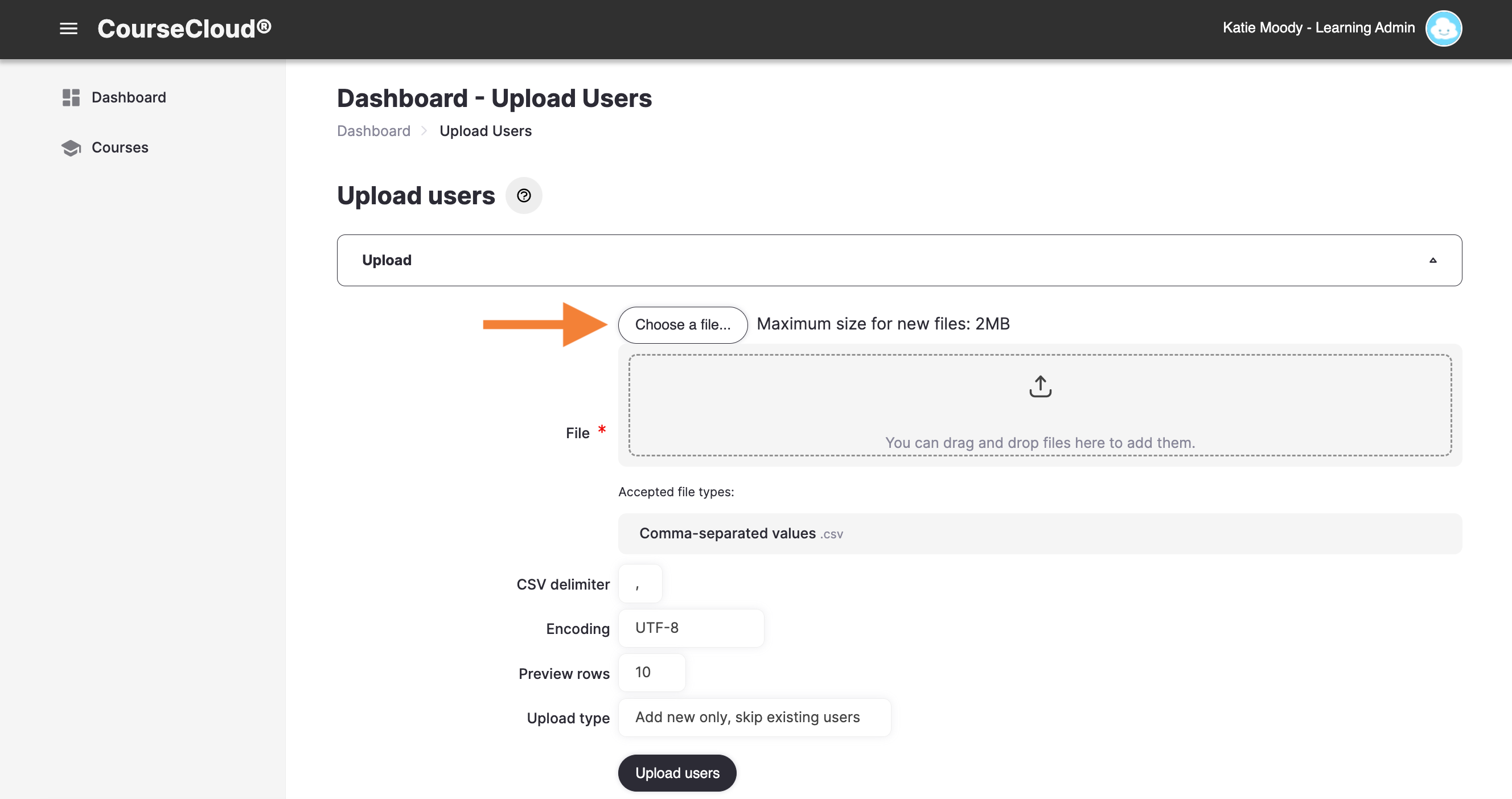Click the Accepted file types label
The width and height of the screenshot is (1512, 799).
676,492
